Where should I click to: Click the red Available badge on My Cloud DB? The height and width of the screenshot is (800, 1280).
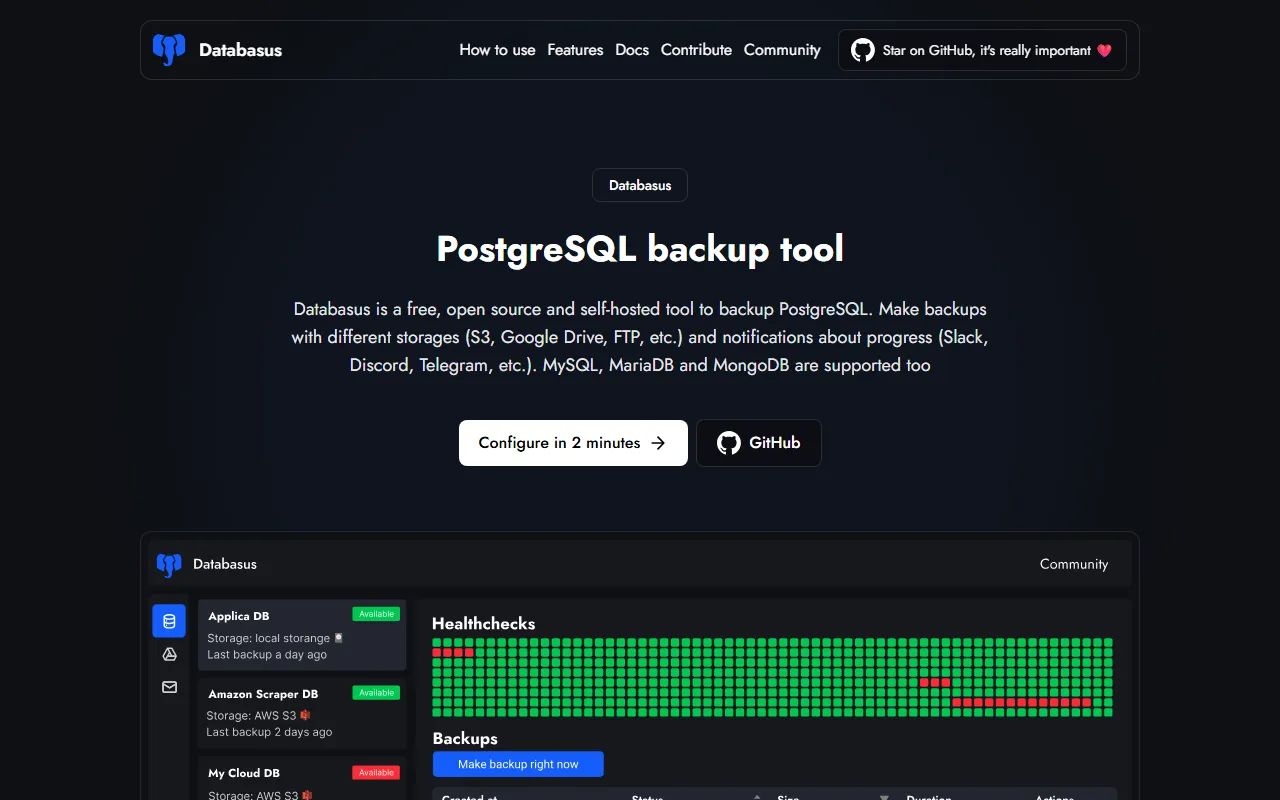[376, 772]
